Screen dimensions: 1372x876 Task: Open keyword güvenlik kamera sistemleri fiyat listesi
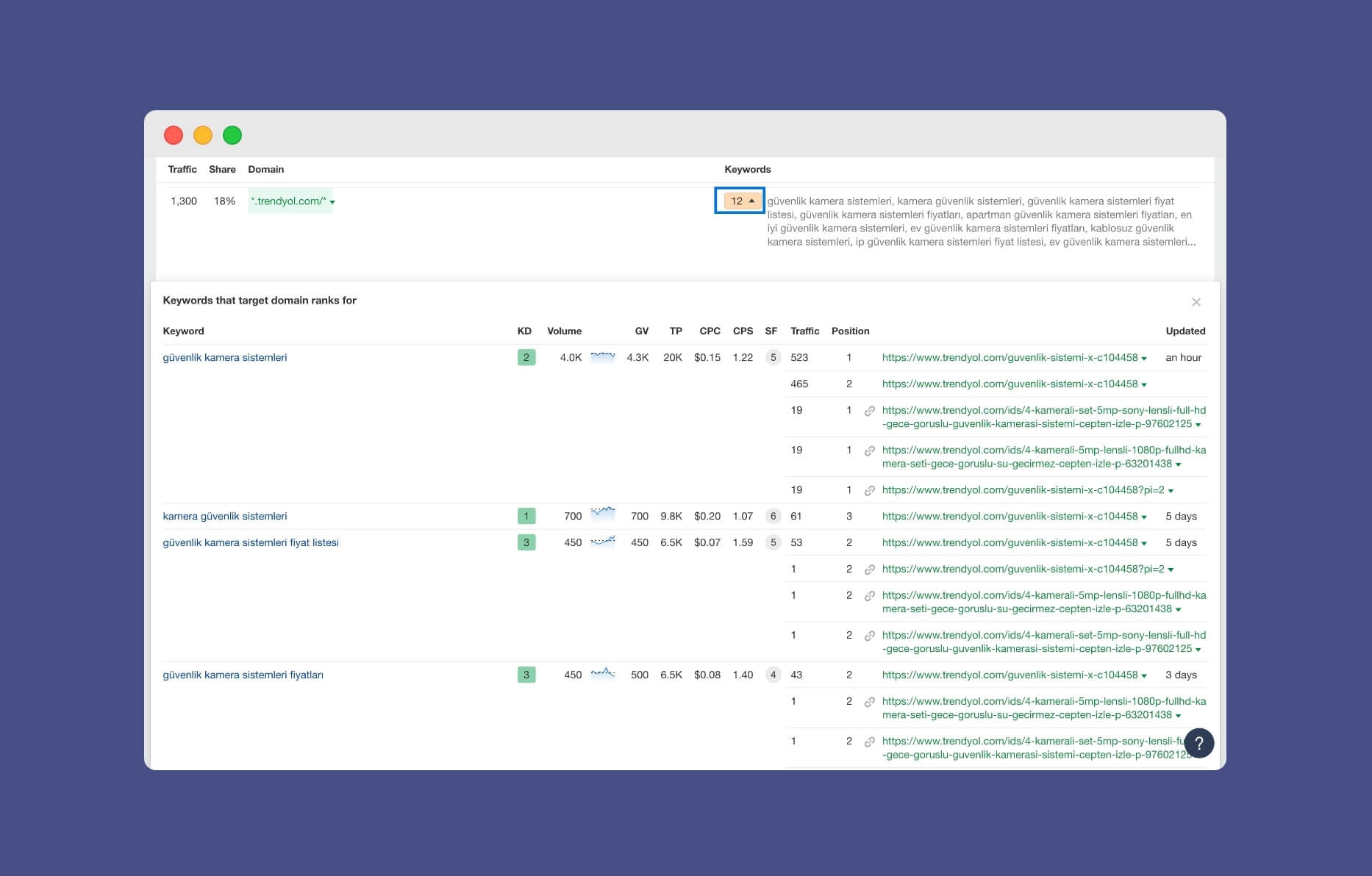251,542
